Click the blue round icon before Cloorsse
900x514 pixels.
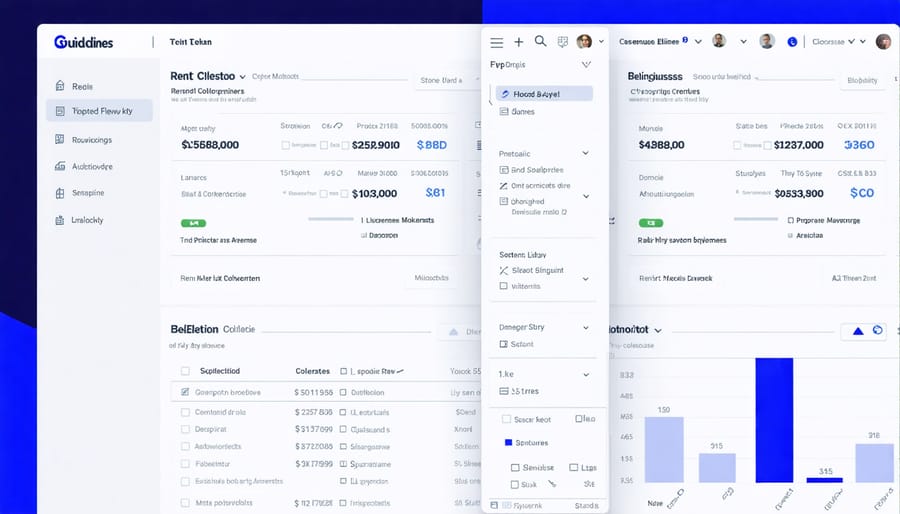coord(792,41)
